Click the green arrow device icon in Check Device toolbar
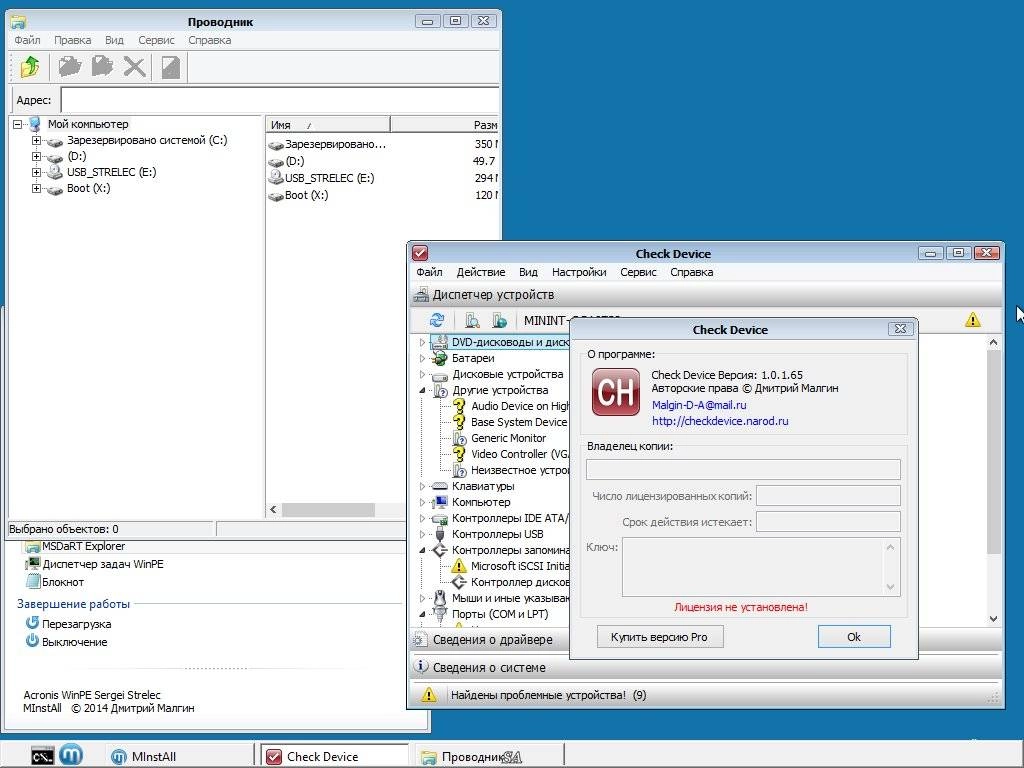Image resolution: width=1024 pixels, height=768 pixels. click(x=500, y=320)
